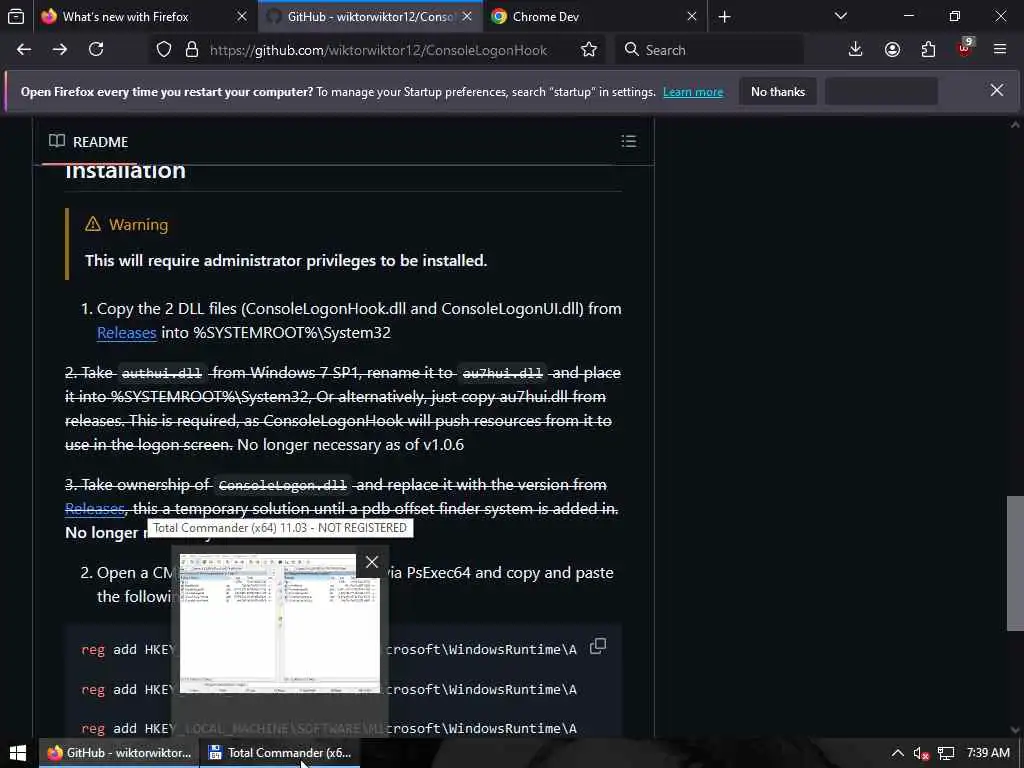Close the Total Commander preview thumbnail
Image resolution: width=1024 pixels, height=768 pixels.
(x=372, y=562)
